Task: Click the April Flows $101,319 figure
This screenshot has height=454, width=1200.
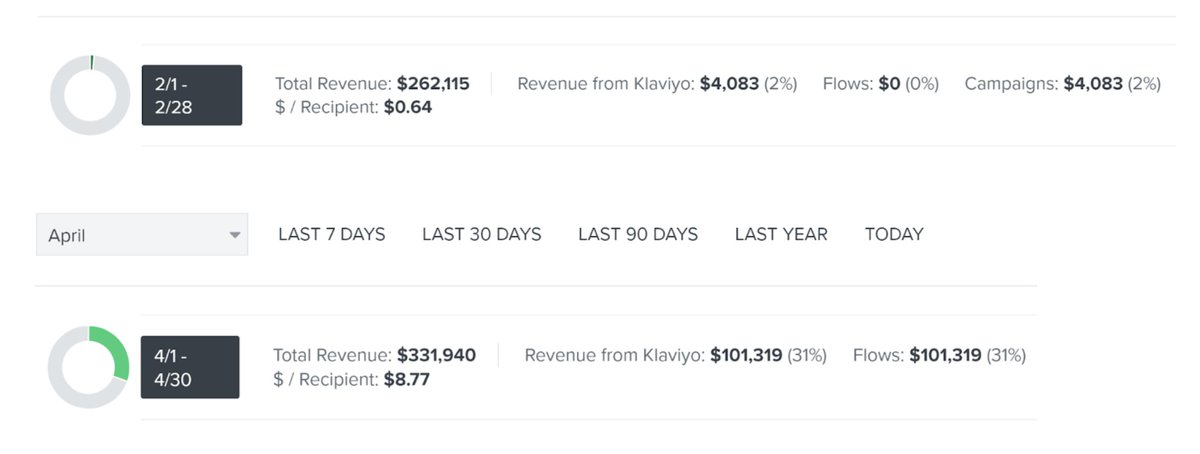Action: (x=945, y=355)
